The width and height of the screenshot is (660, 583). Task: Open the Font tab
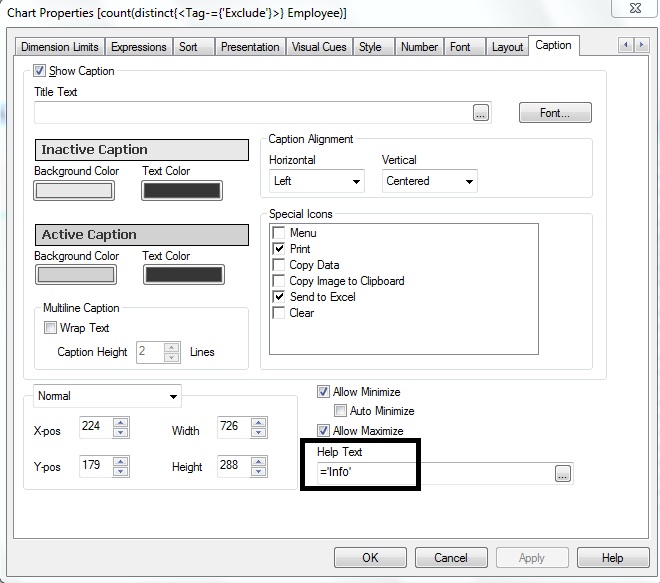pyautogui.click(x=465, y=47)
